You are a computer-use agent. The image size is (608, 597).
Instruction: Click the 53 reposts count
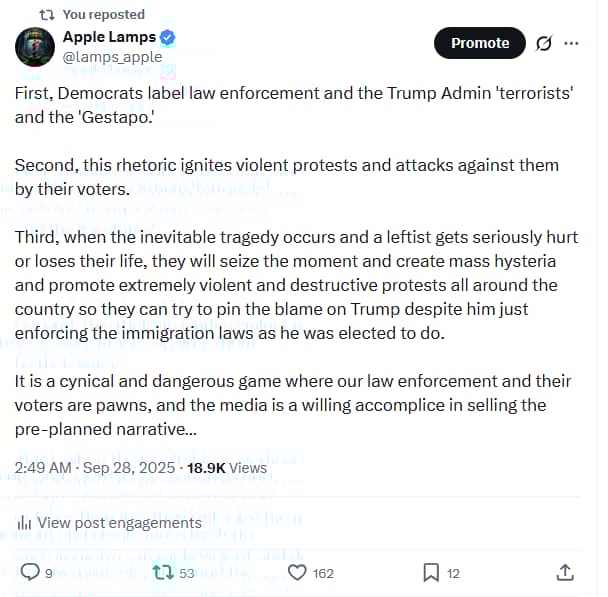point(186,573)
